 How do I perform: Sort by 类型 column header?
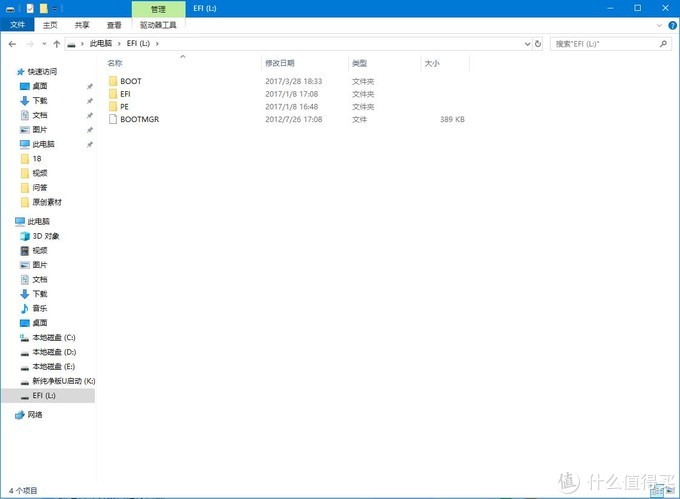pos(359,63)
